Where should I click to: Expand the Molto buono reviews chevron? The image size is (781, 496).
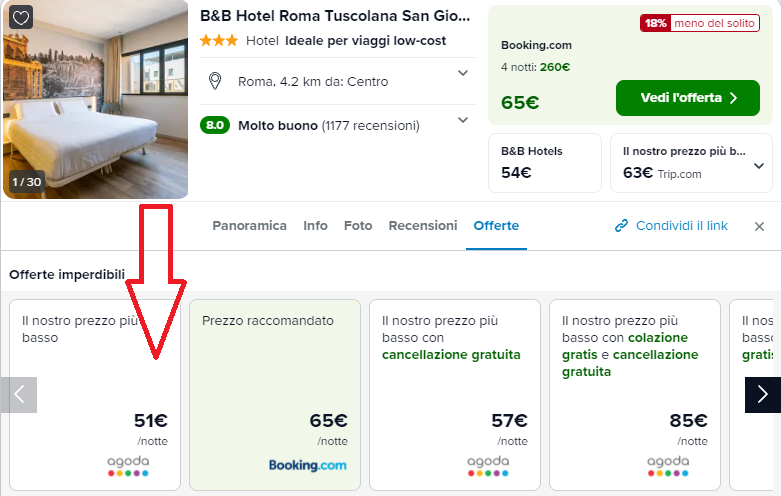(x=463, y=120)
